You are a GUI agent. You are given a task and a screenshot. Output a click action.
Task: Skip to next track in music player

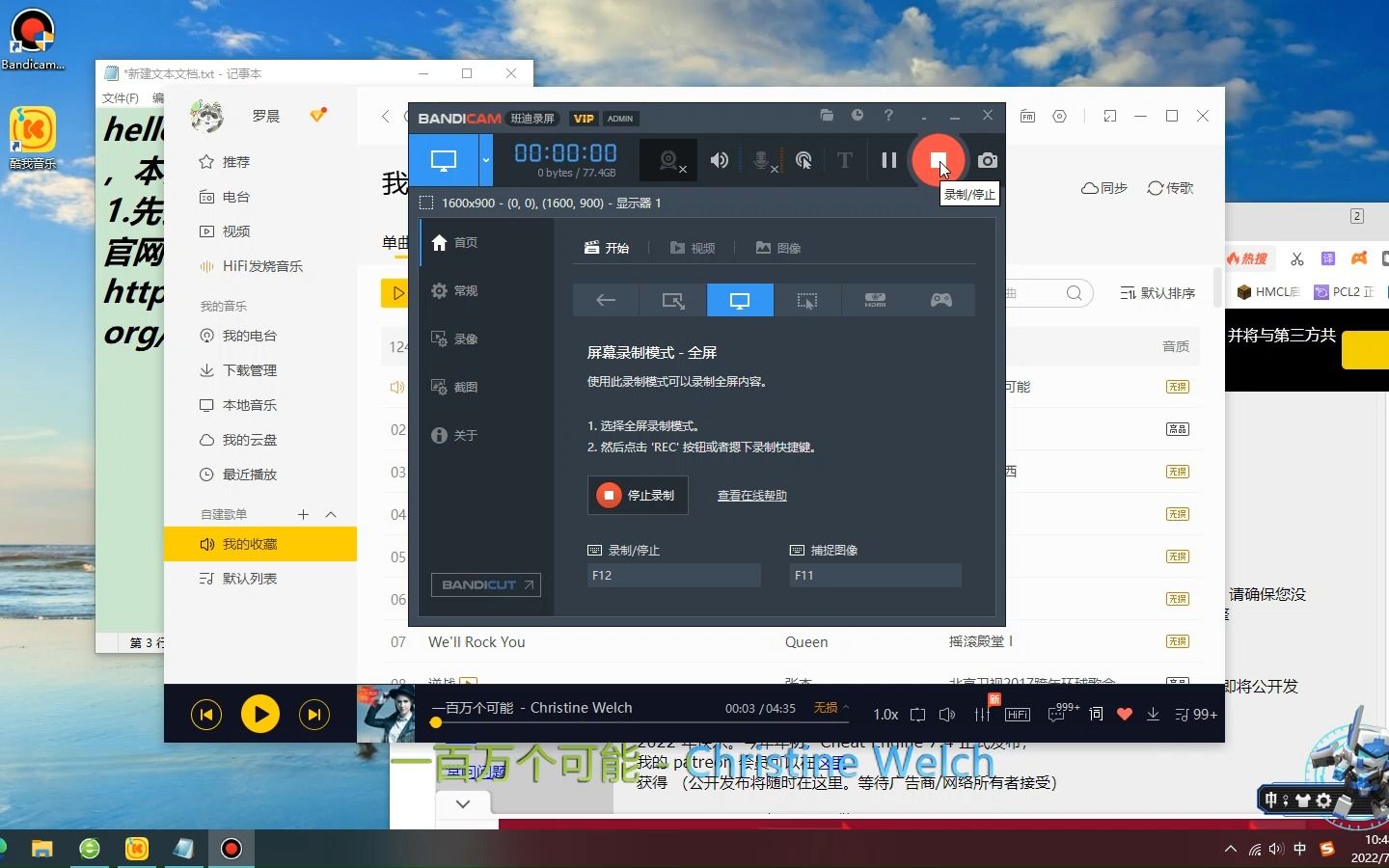[x=314, y=715]
